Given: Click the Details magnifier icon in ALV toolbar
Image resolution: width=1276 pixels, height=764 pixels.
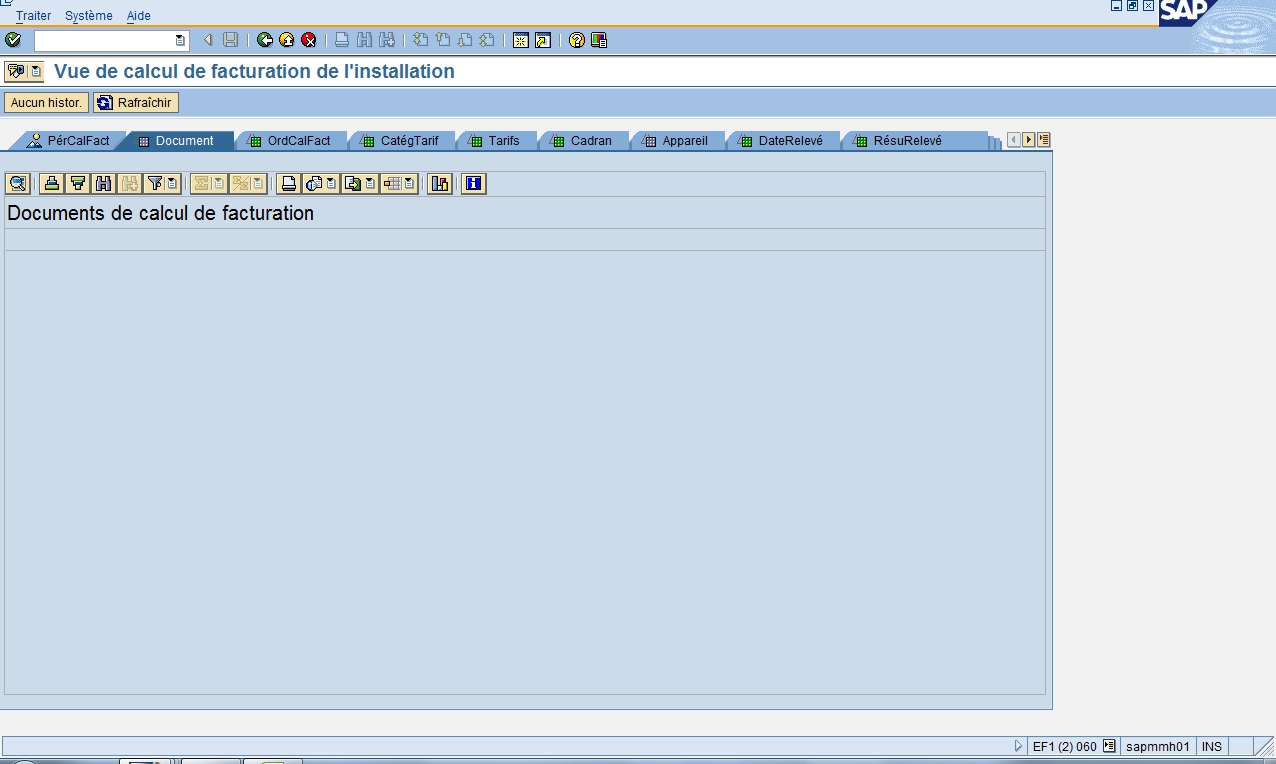Looking at the screenshot, I should (18, 183).
